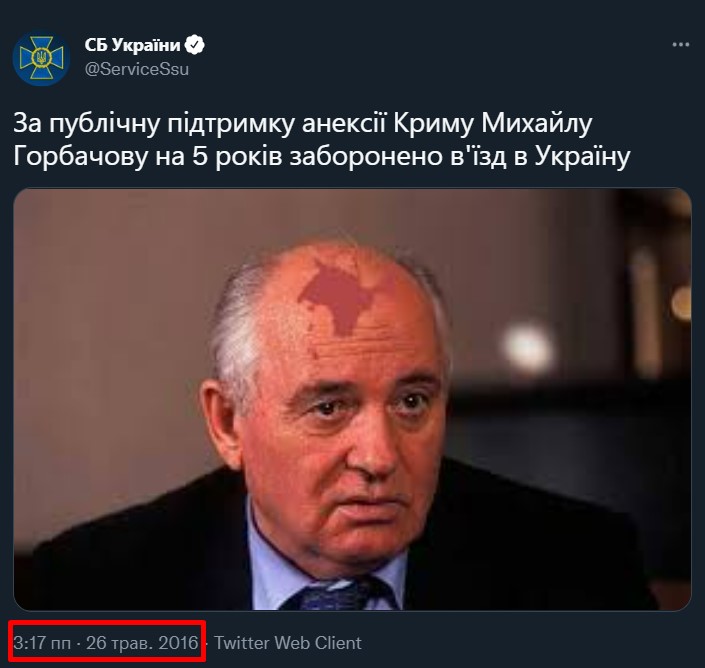Click the Twitter Web Client source label
The image size is (705, 668).
point(288,643)
